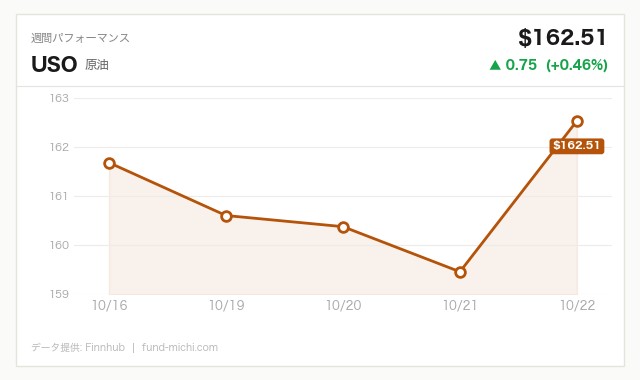Click the 週間パフォーマンス heading
Image resolution: width=640 pixels, height=380 pixels.
[x=80, y=38]
